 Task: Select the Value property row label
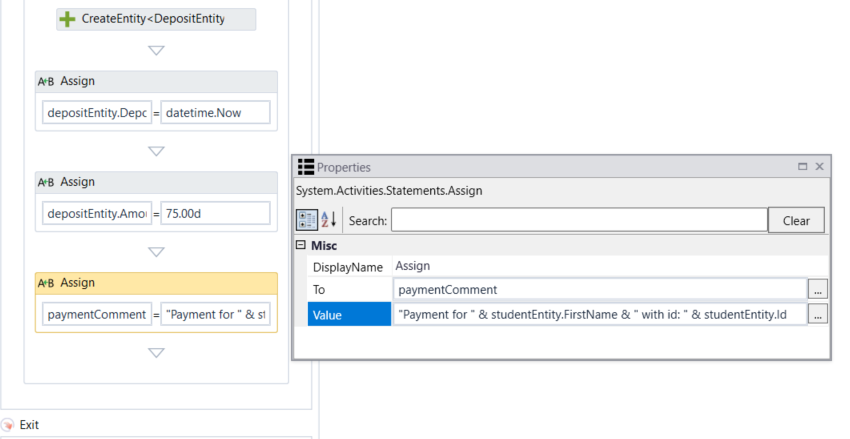point(349,314)
